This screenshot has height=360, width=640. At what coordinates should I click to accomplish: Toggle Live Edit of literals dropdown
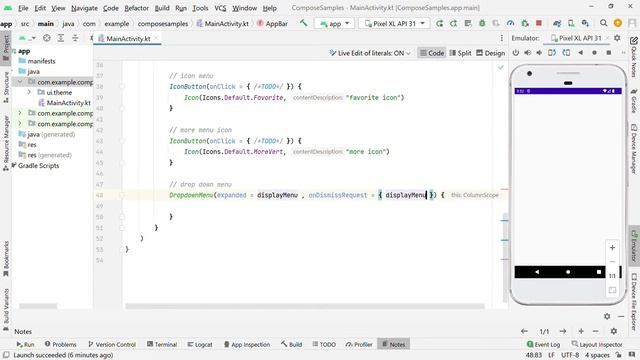point(370,53)
